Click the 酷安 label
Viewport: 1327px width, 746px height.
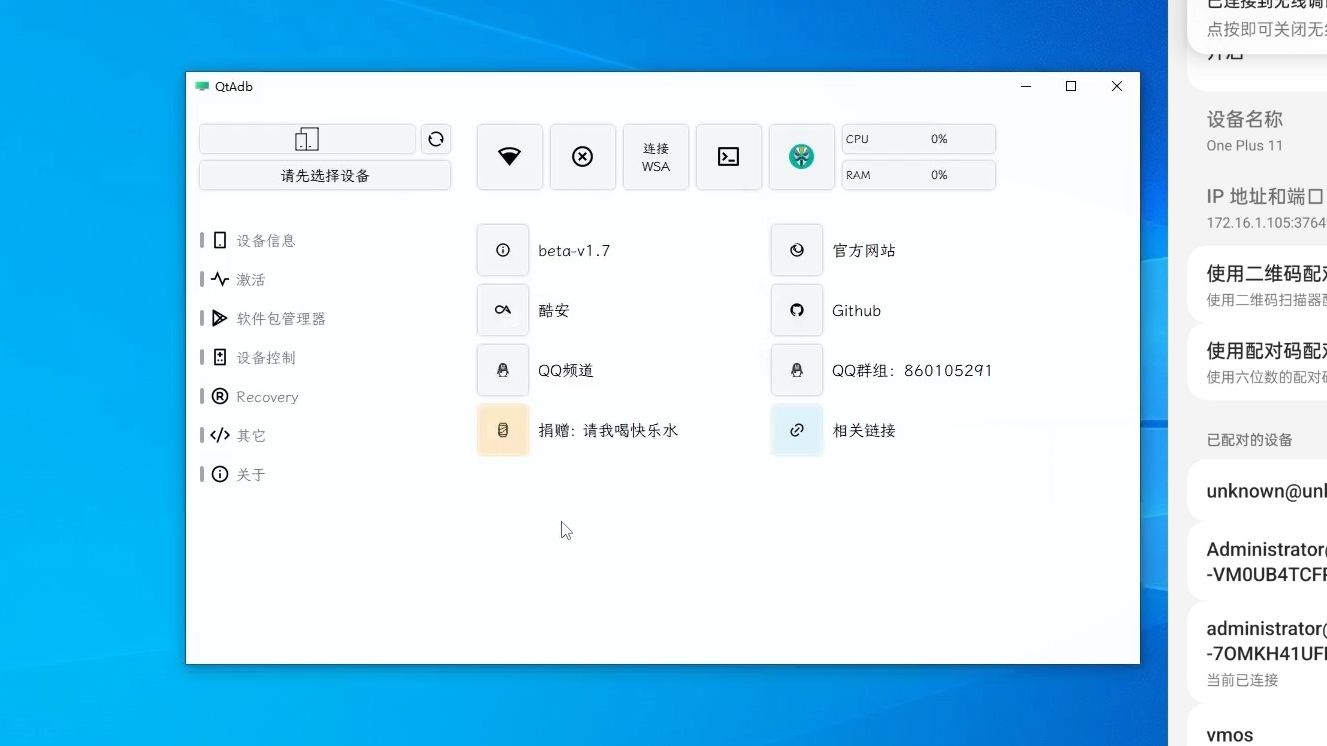coord(554,311)
